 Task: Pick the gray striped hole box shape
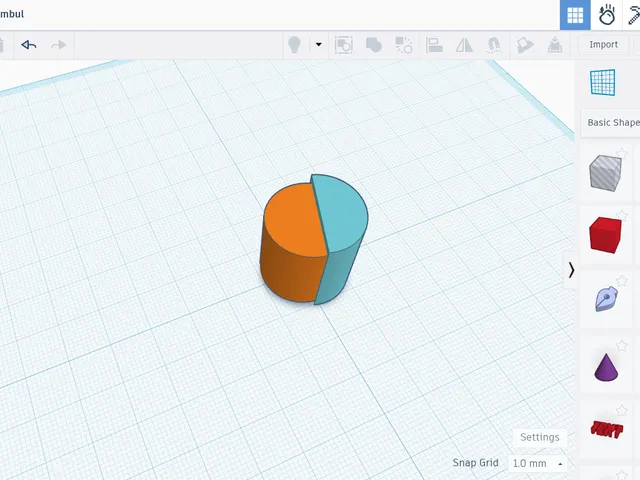pyautogui.click(x=605, y=173)
